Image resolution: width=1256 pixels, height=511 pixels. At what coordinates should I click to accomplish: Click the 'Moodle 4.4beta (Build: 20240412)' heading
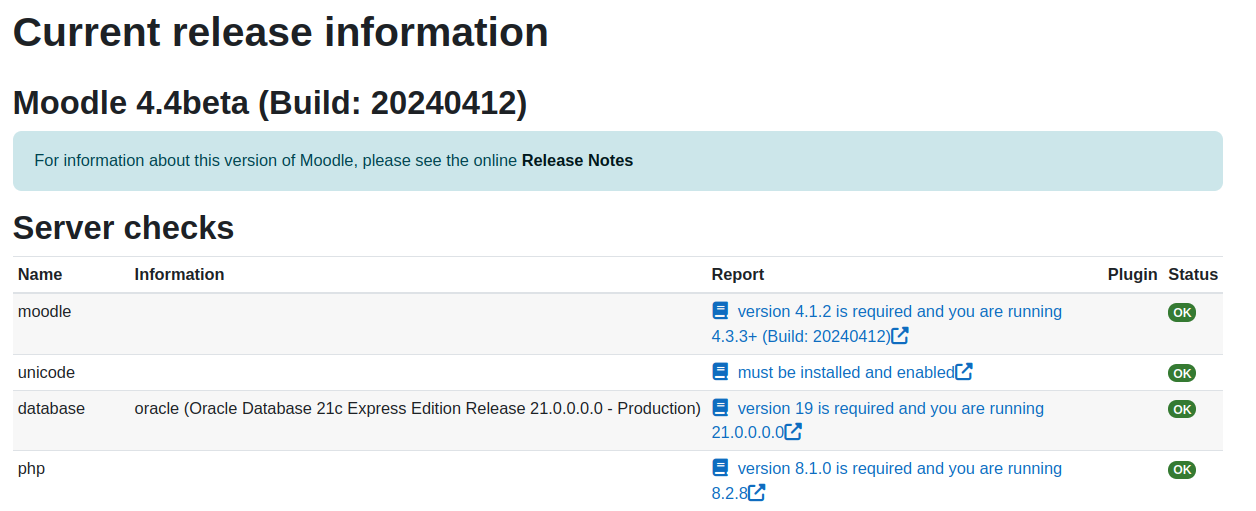[x=270, y=102]
